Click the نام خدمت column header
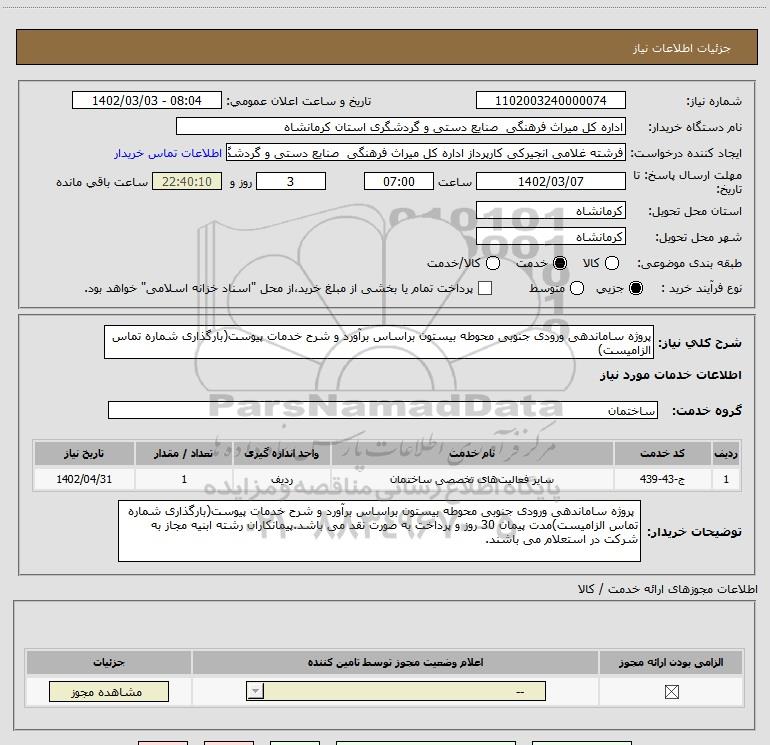Image resolution: width=770 pixels, height=745 pixels. point(472,453)
